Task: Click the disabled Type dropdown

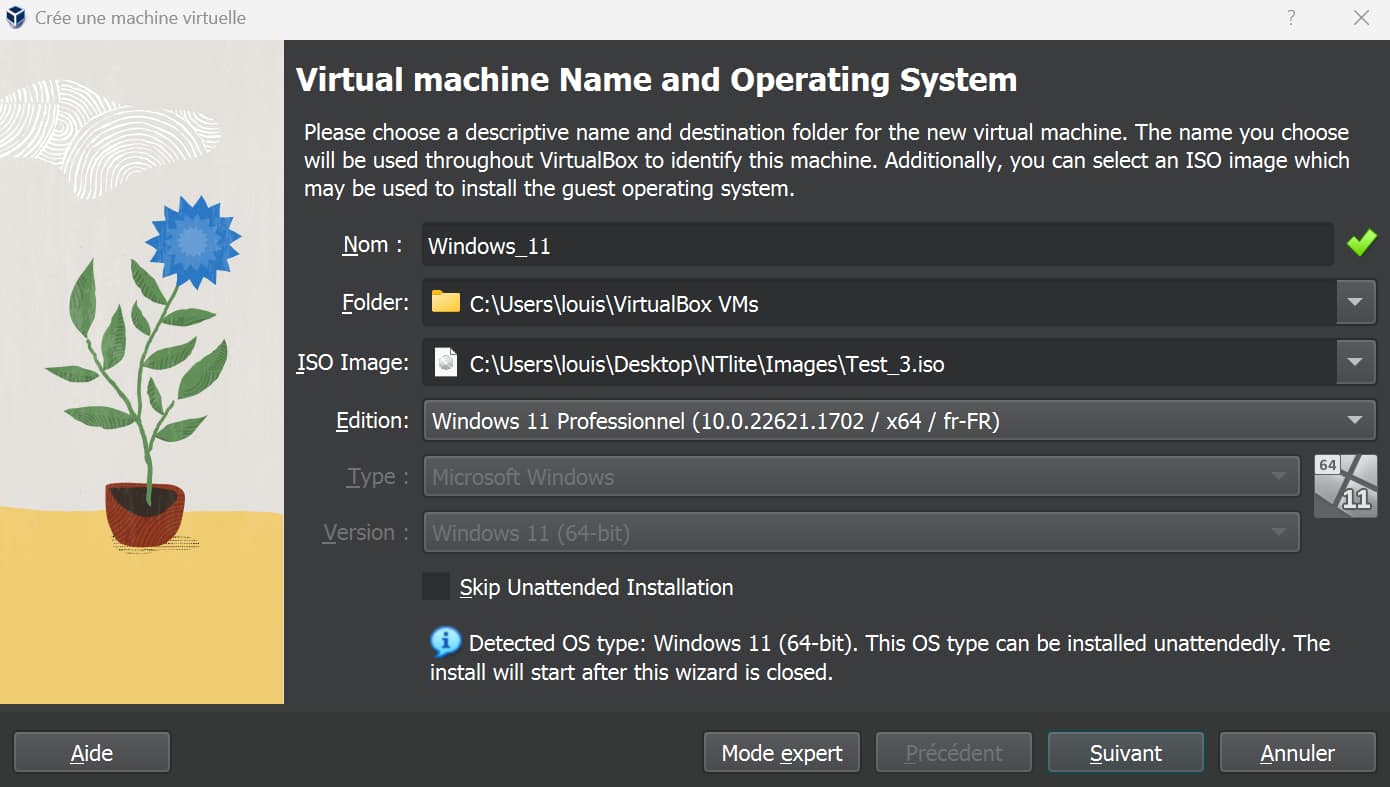Action: pos(860,477)
